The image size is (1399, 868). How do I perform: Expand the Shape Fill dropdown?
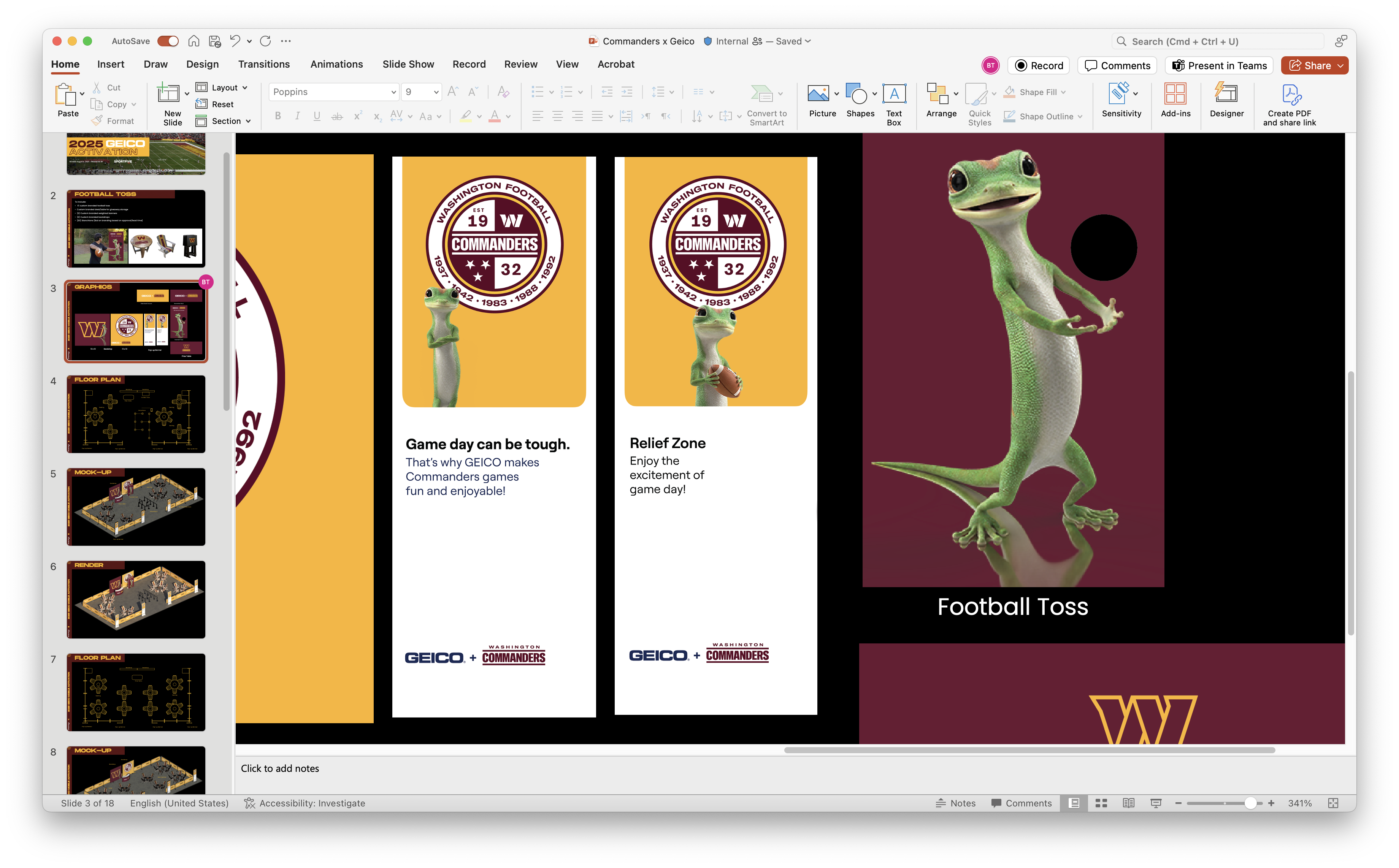tap(1064, 92)
